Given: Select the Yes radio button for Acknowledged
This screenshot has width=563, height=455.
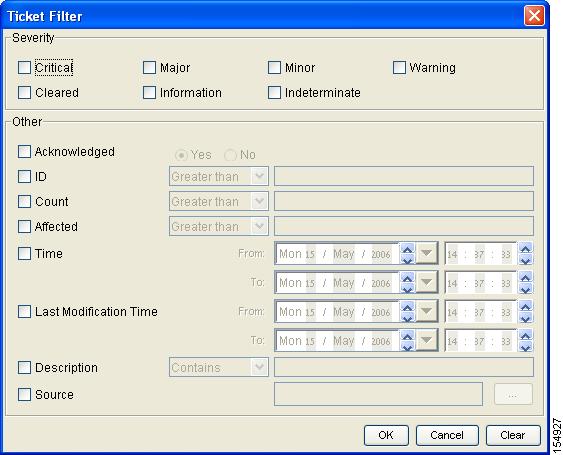Looking at the screenshot, I should coord(181,155).
